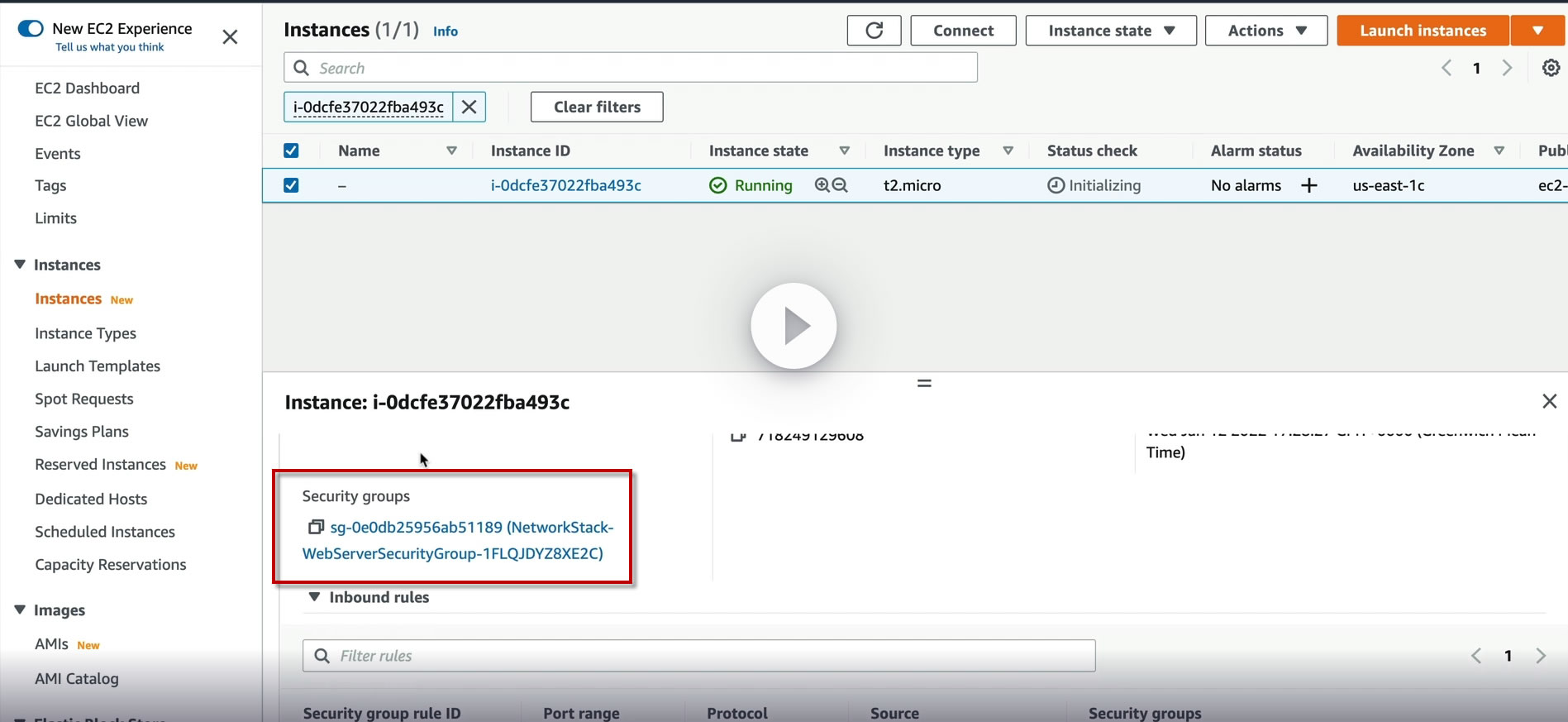Click the Tell us what you think link
This screenshot has width=1568, height=722.
[x=110, y=47]
